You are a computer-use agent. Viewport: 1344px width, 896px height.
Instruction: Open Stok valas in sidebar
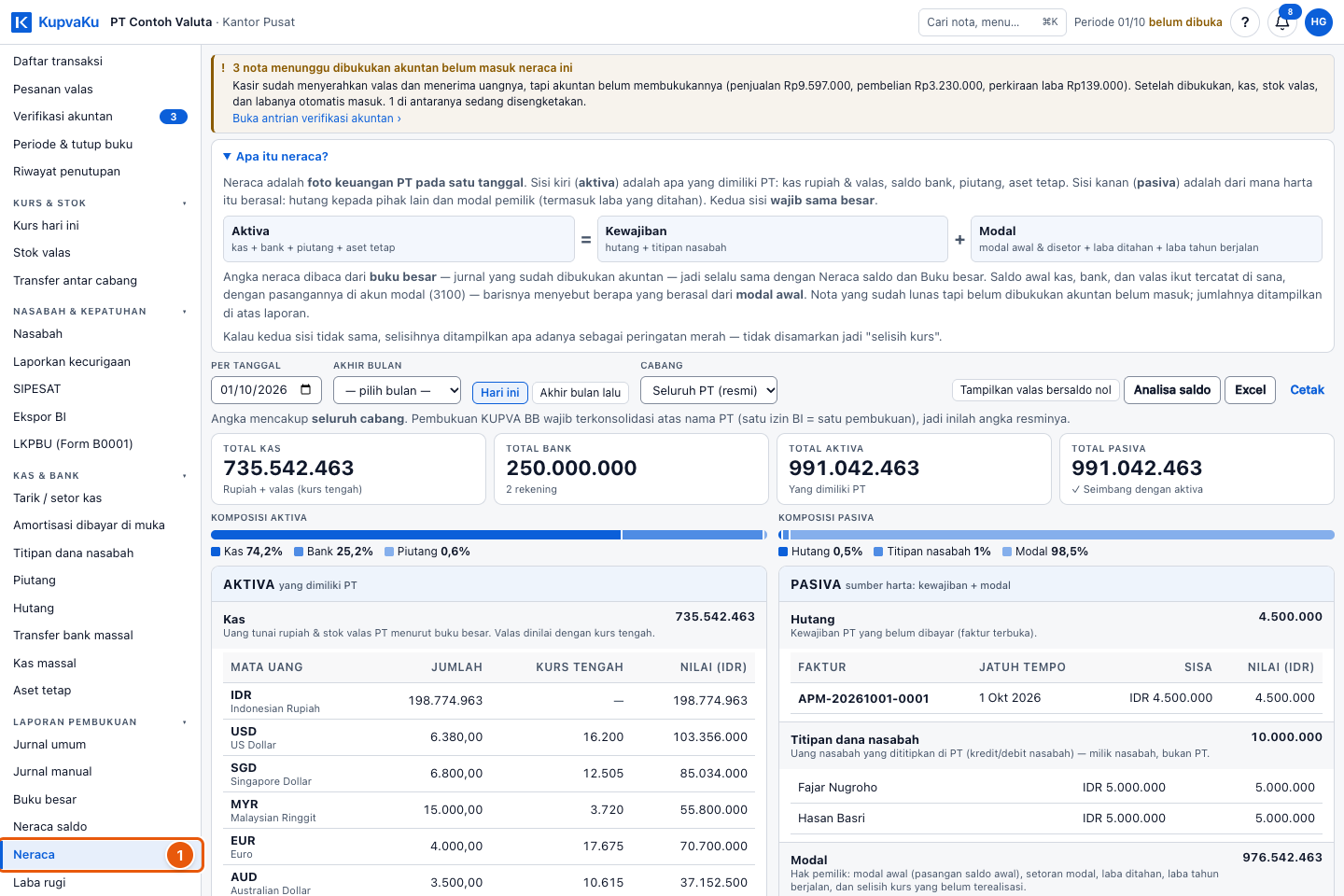100,253
